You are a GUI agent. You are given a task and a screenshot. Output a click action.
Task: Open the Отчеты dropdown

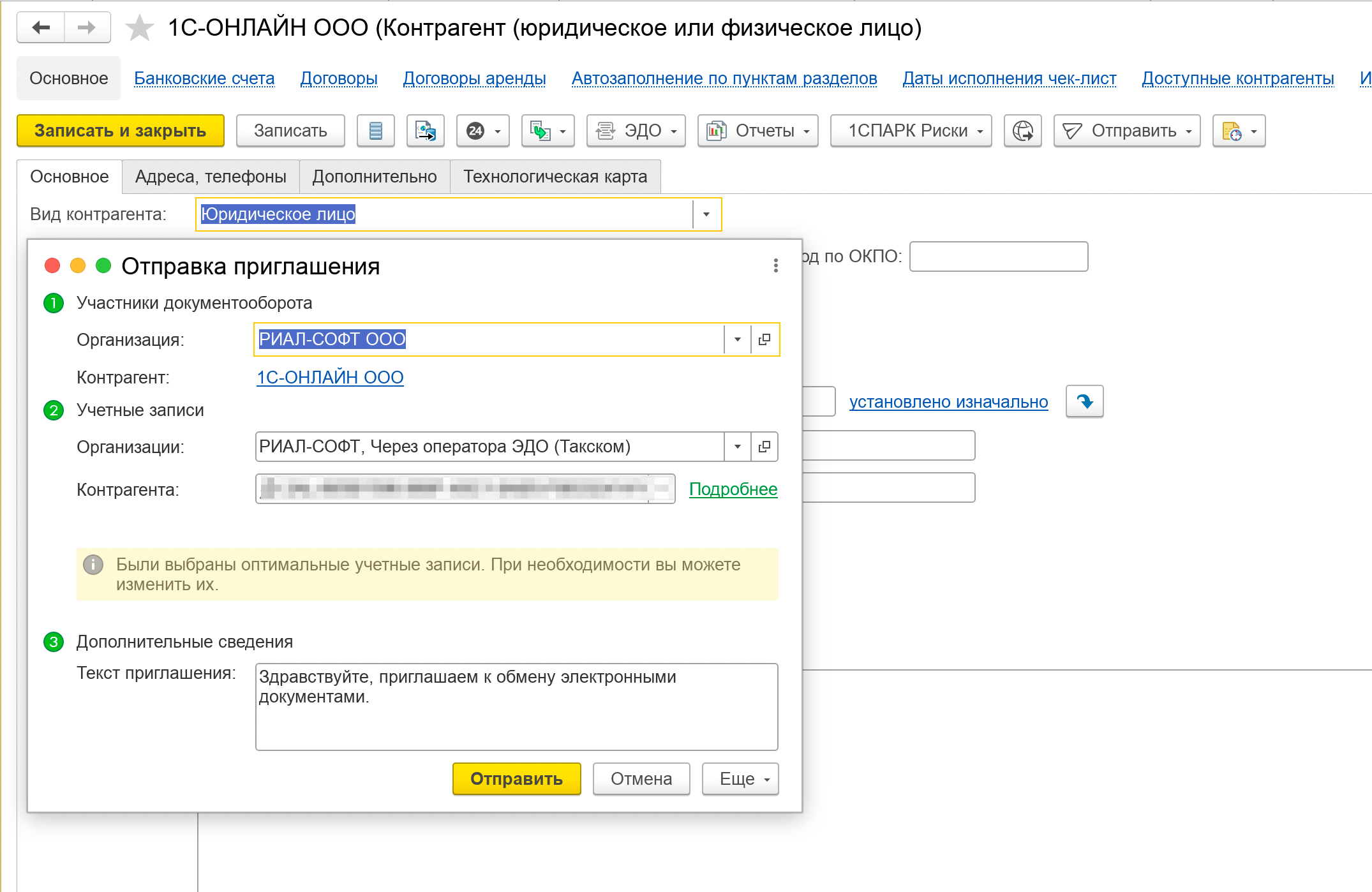758,131
